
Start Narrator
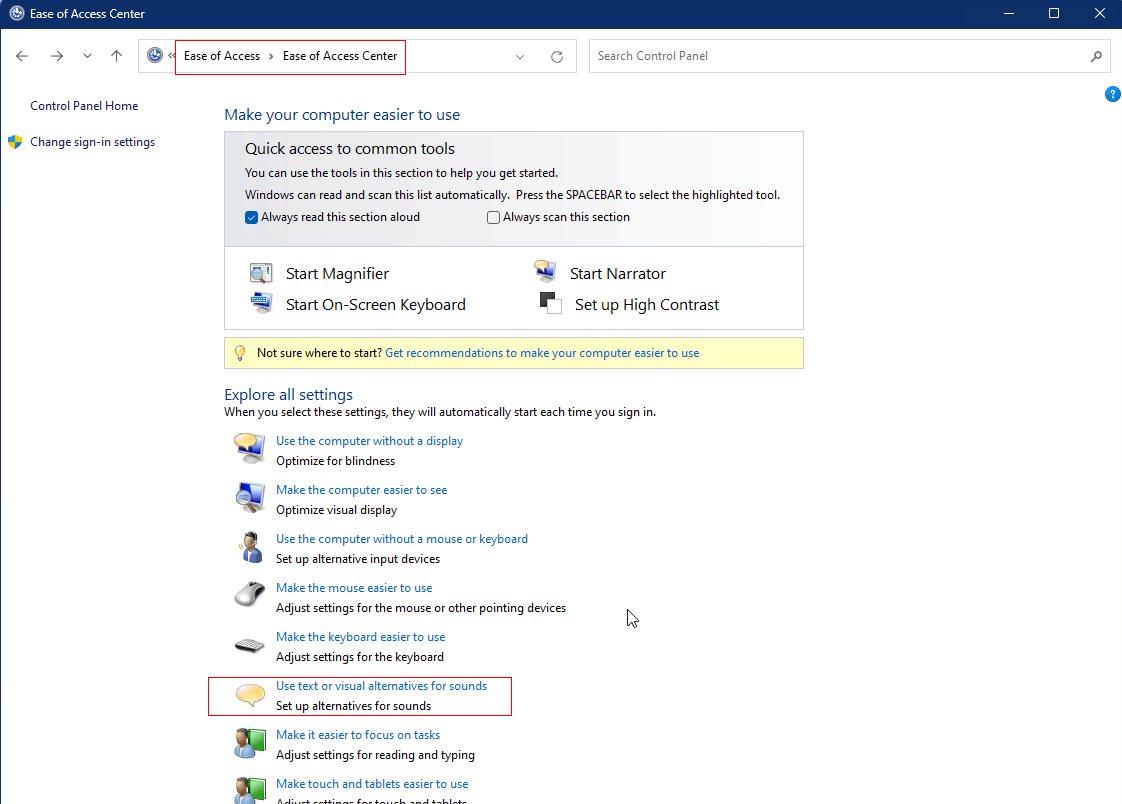click(618, 274)
